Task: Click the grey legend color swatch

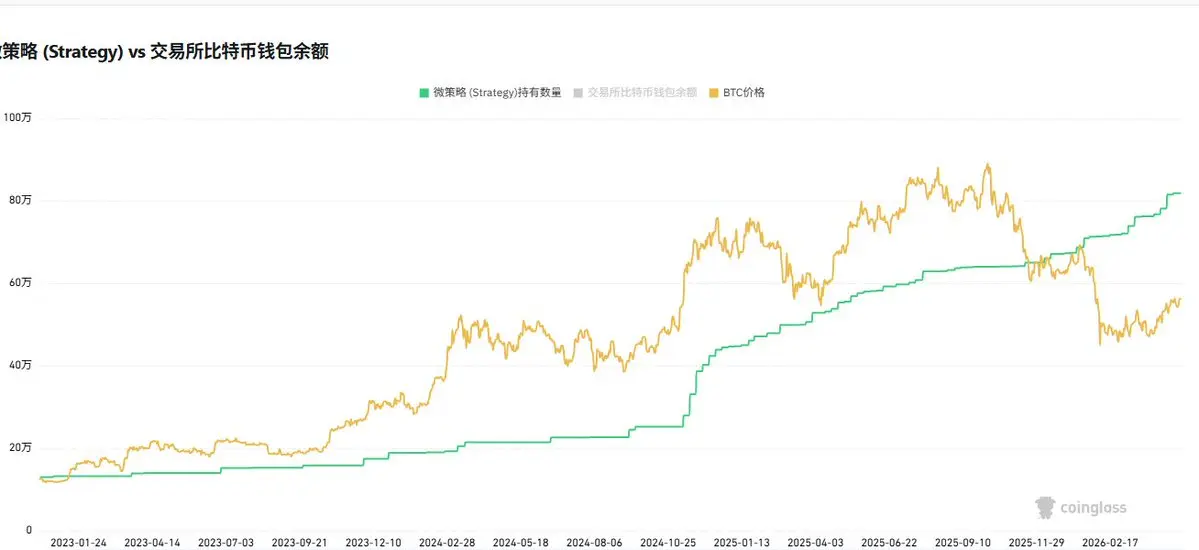Action: pos(579,93)
